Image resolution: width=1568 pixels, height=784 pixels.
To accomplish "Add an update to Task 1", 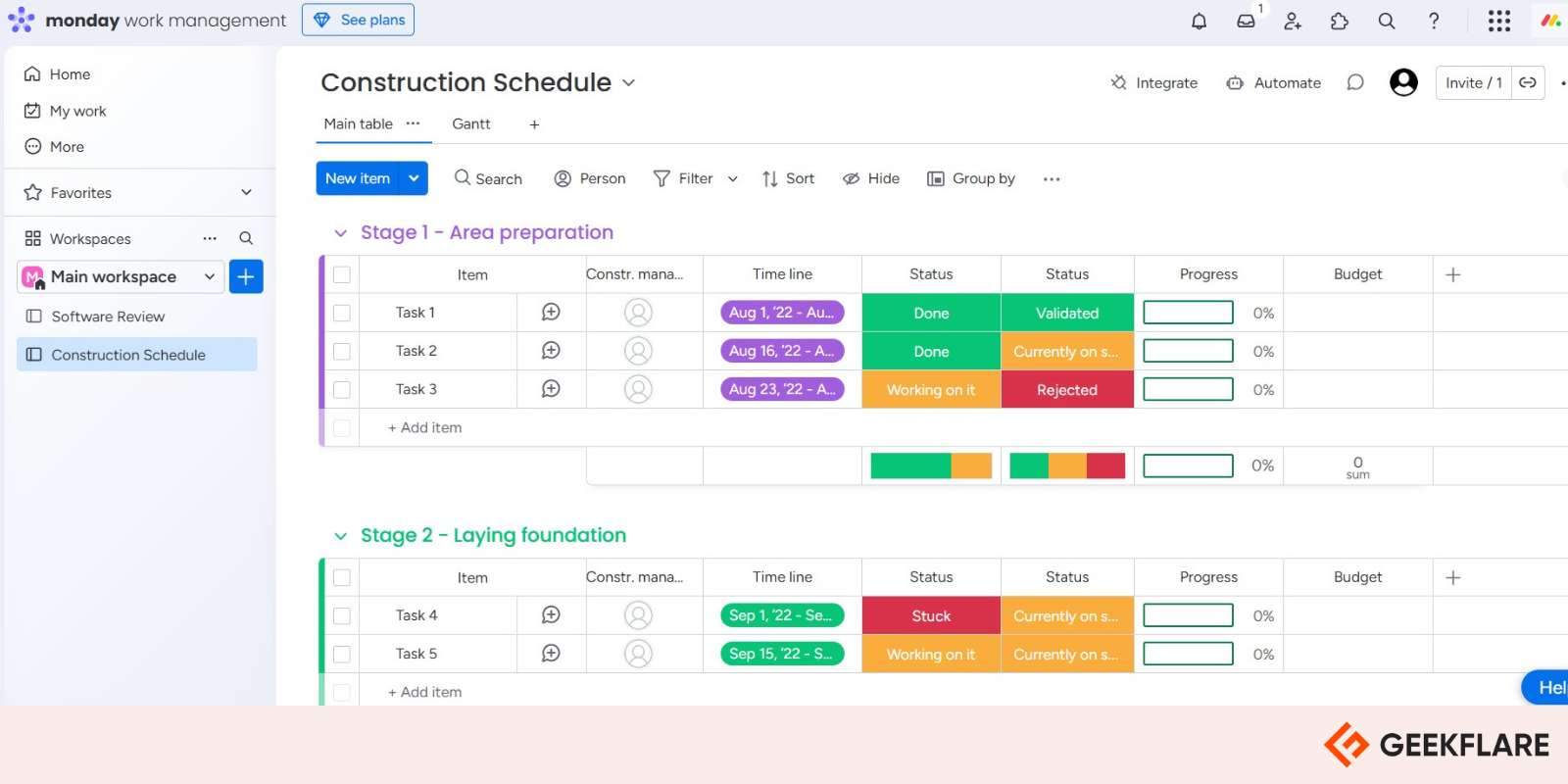I will click(x=551, y=313).
